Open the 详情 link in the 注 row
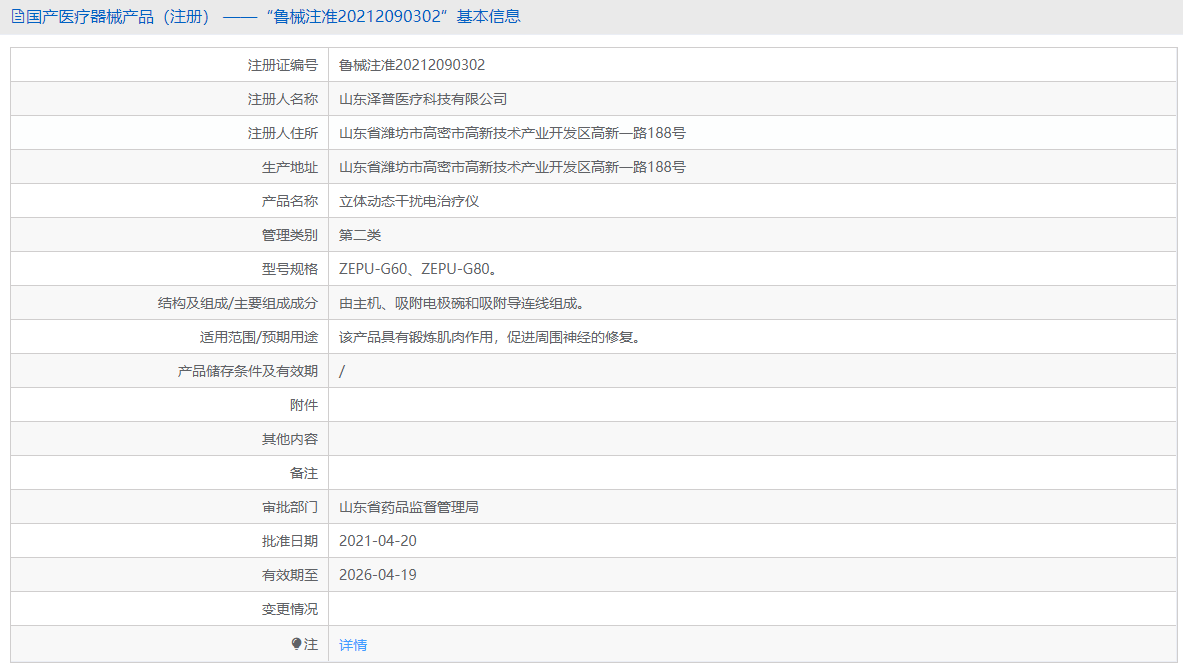 351,643
